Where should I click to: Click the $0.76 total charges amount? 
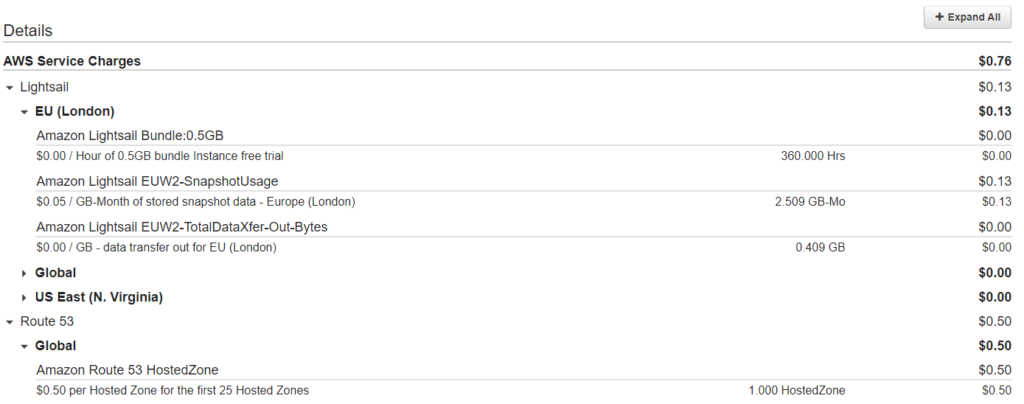pos(995,61)
